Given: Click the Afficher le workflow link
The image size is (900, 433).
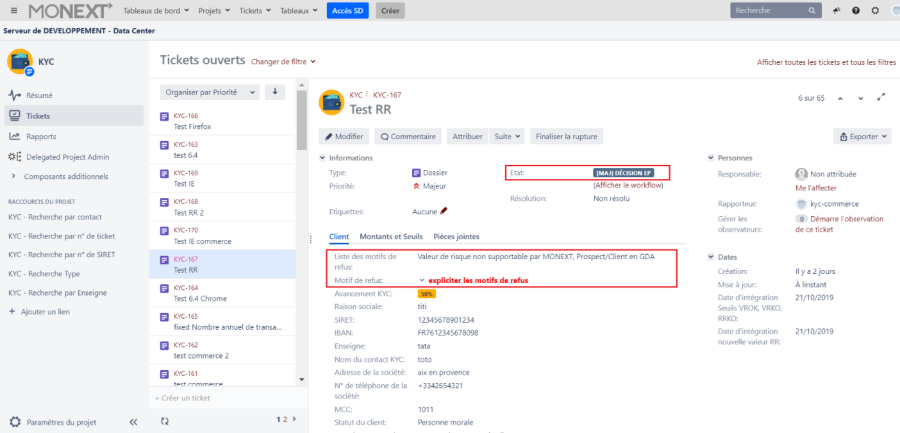Looking at the screenshot, I should 628,185.
